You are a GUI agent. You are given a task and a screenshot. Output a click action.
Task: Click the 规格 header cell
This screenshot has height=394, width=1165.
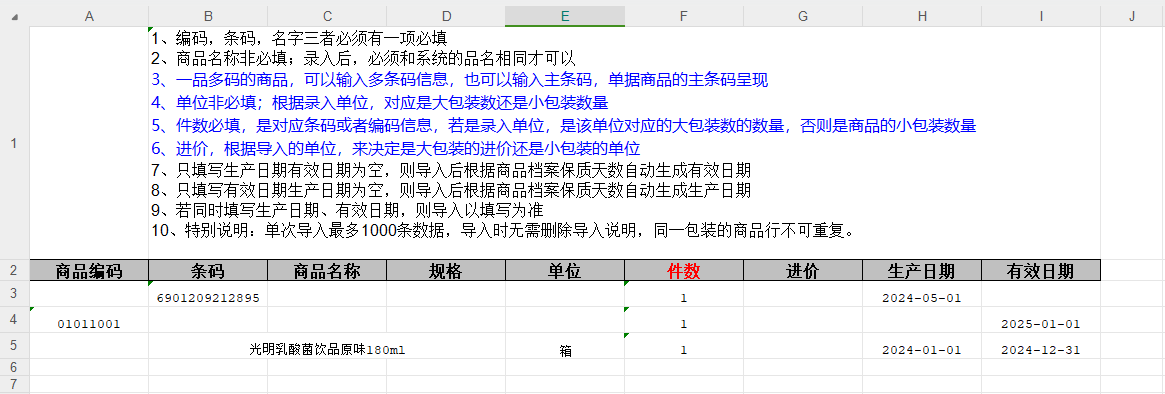click(446, 271)
